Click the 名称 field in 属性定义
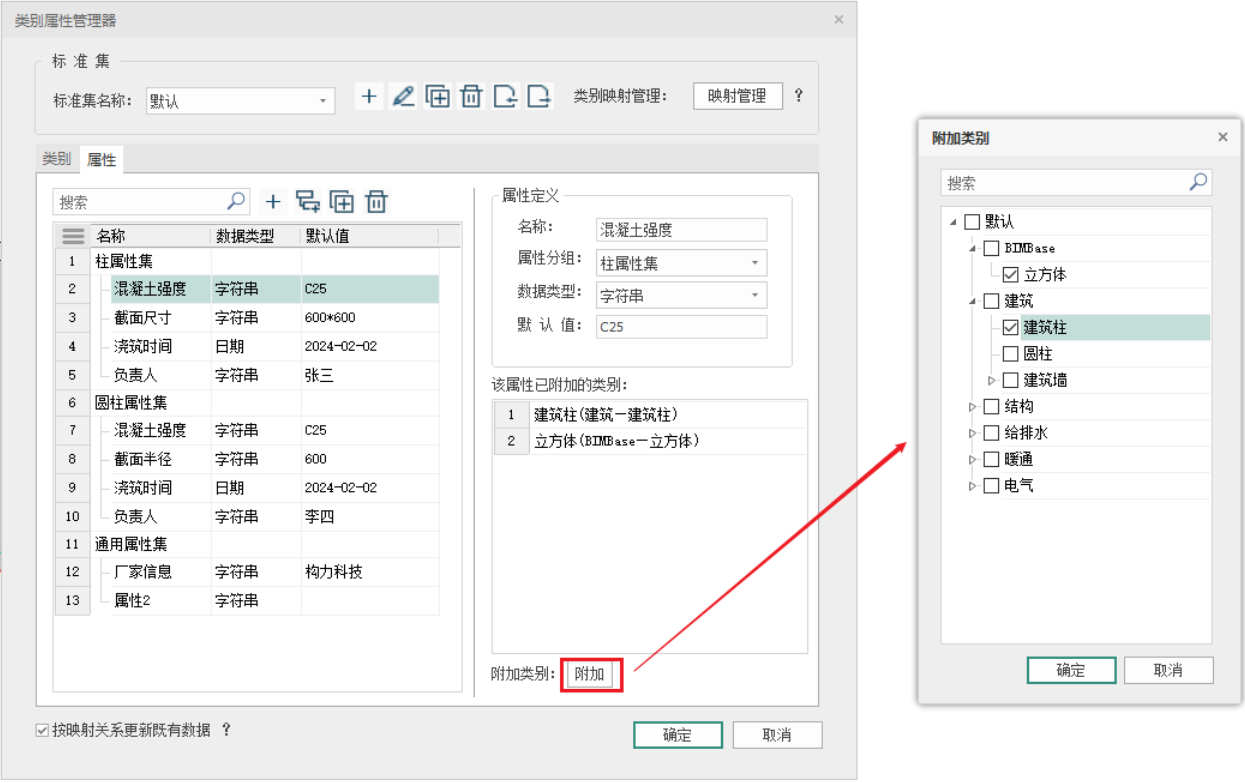 tap(680, 230)
